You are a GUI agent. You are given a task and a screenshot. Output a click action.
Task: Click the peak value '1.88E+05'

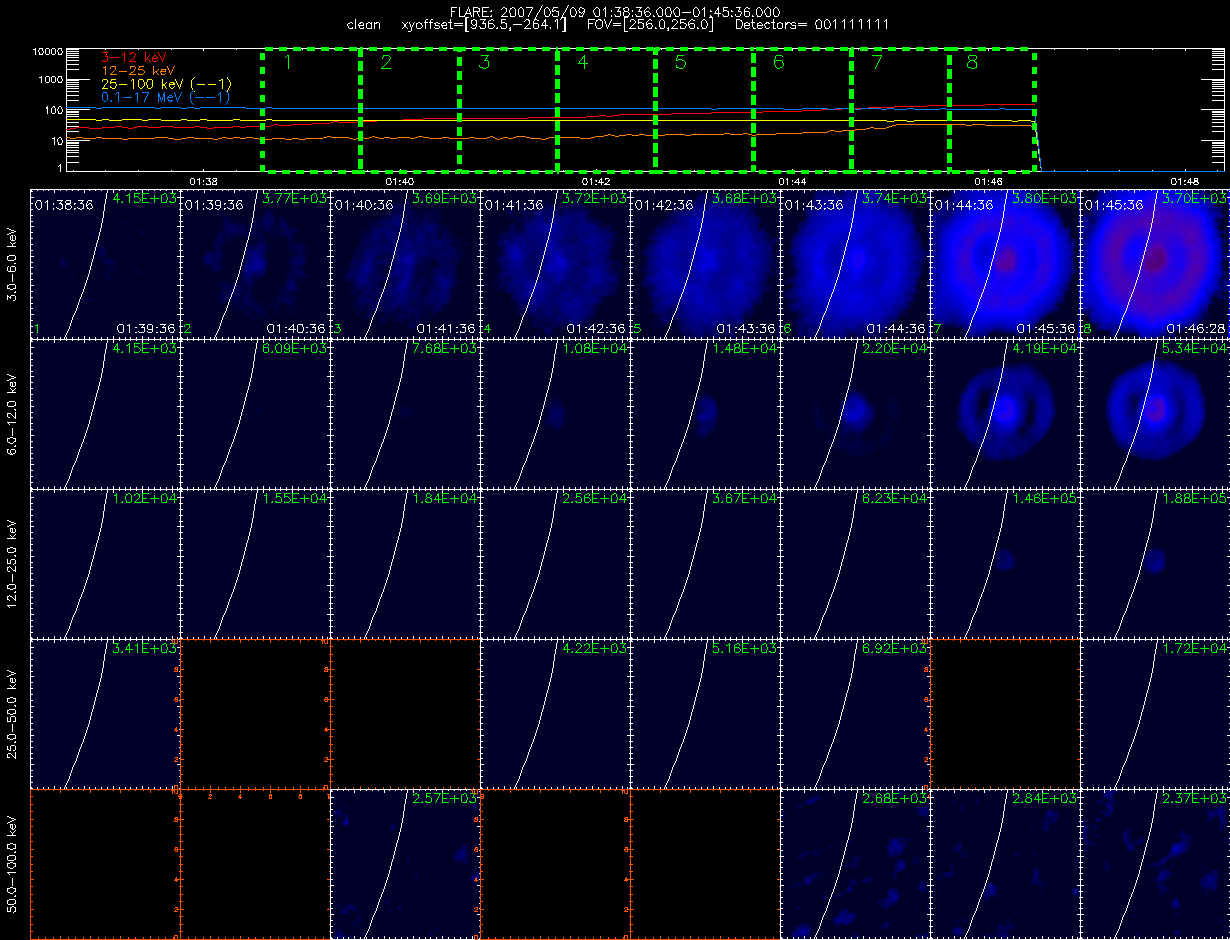point(1197,499)
